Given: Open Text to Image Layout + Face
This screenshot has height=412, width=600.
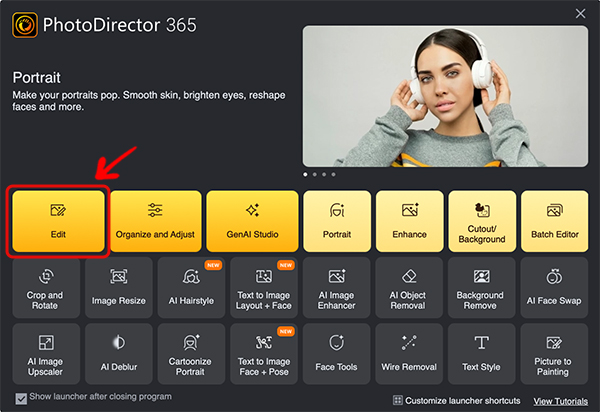Looking at the screenshot, I should tap(264, 288).
